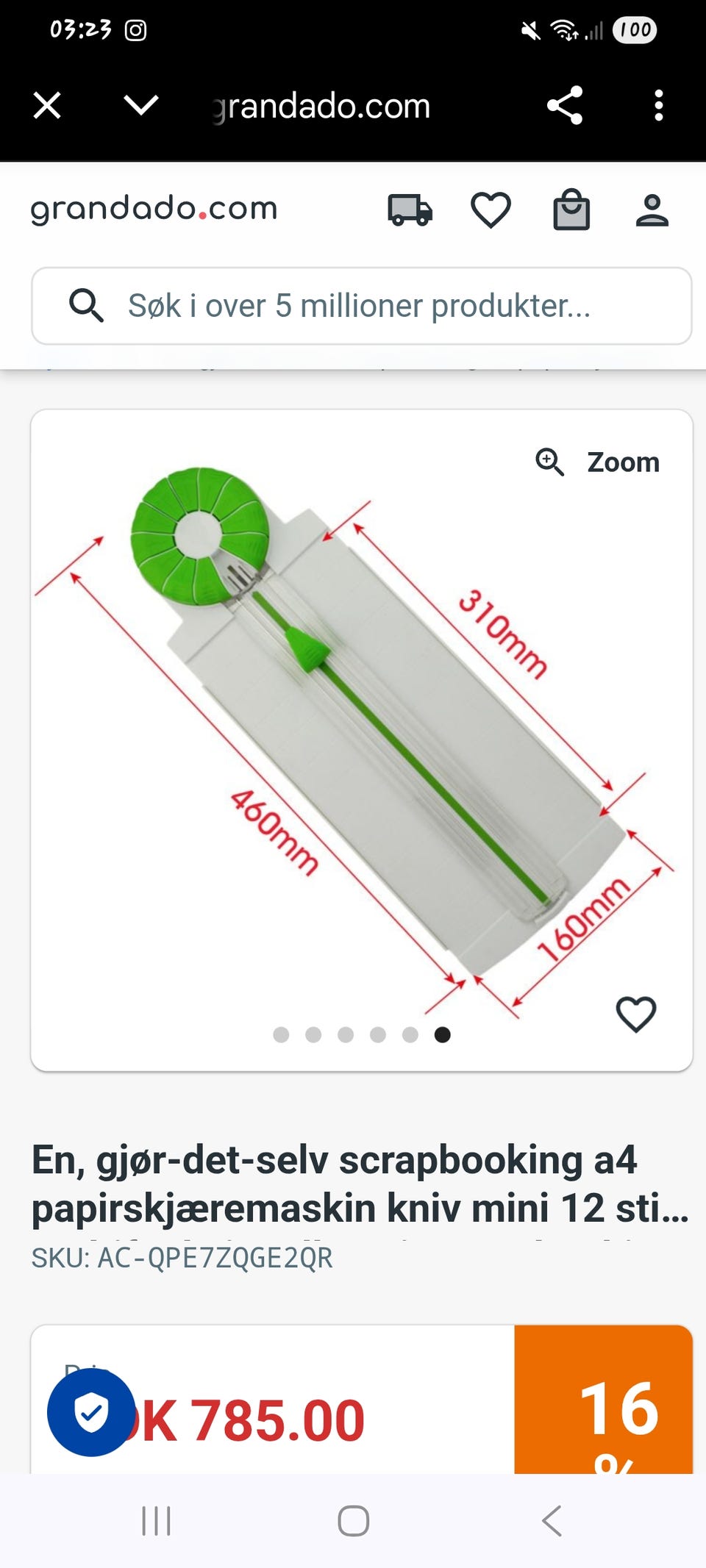706x1568 pixels.
Task: Open the user account profile icon
Action: pos(652,210)
